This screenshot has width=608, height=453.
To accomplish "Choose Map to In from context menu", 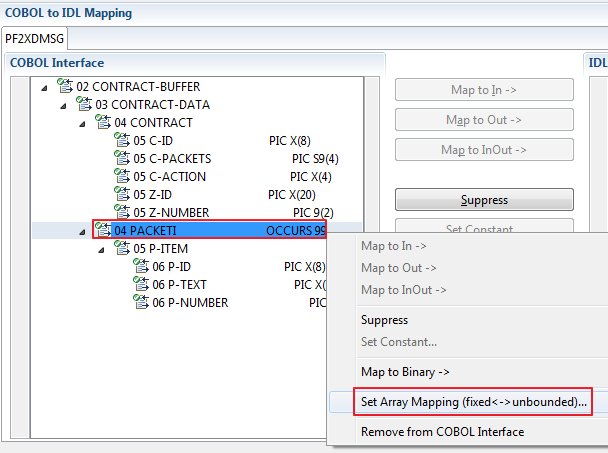I will tap(394, 246).
